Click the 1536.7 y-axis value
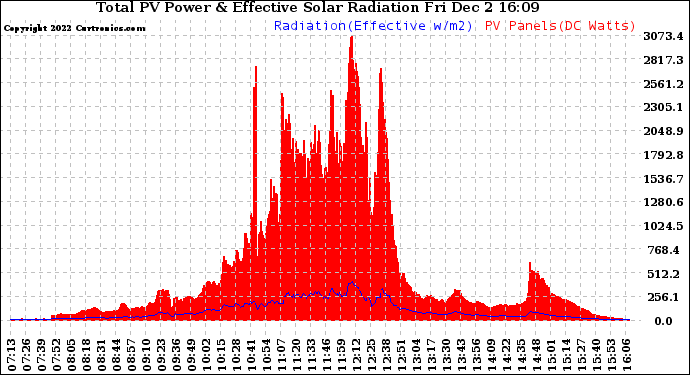690x375 pixels. point(663,179)
